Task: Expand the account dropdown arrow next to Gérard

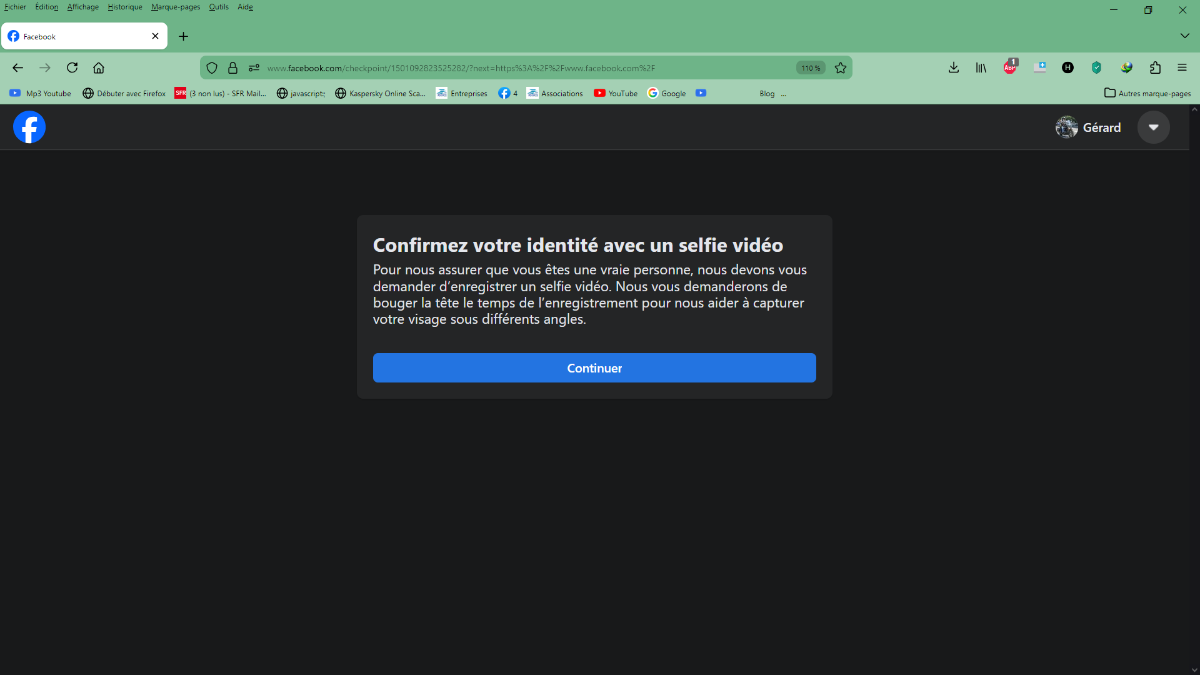Action: pos(1154,127)
